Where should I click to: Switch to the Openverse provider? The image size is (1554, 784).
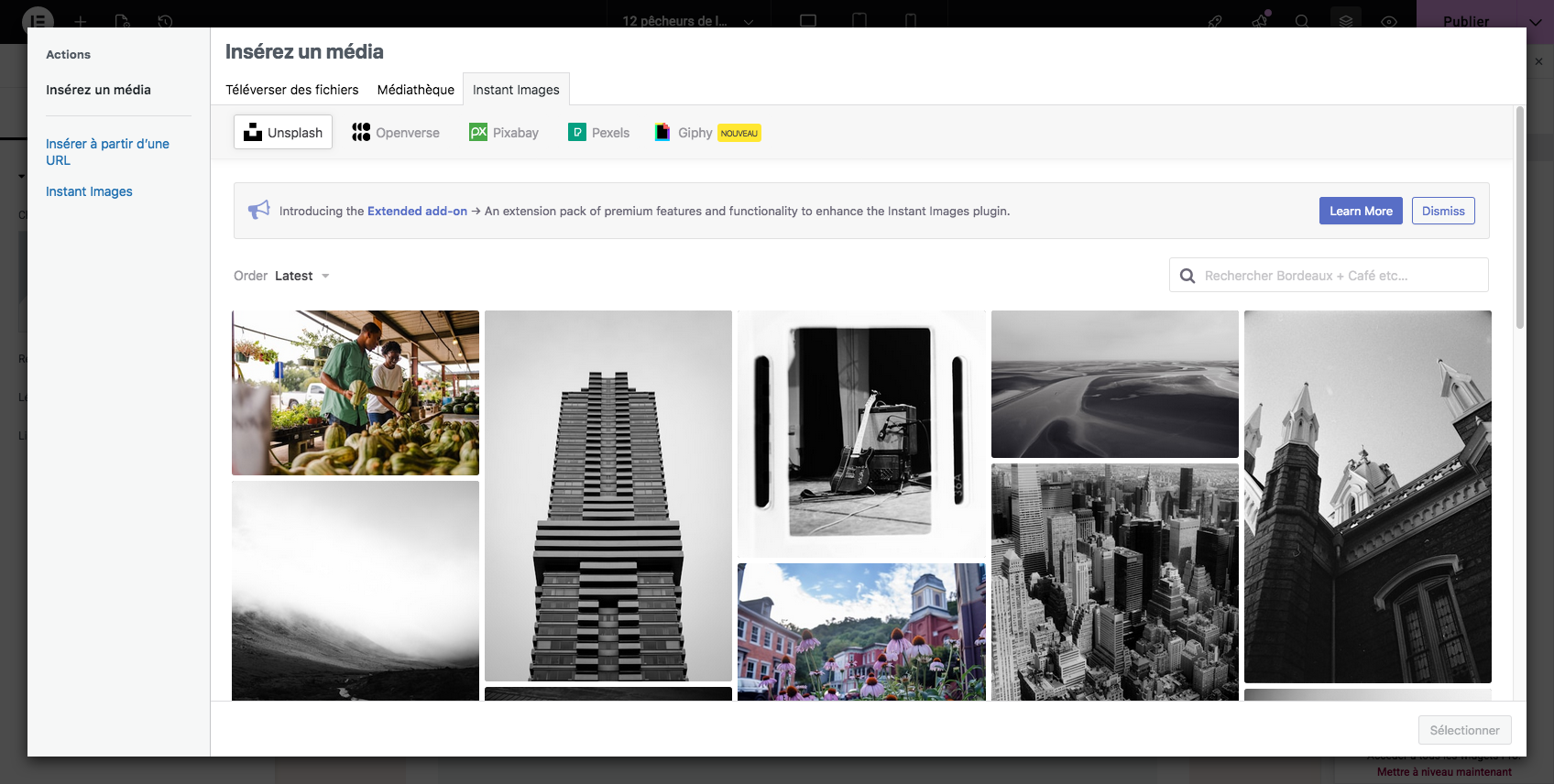[396, 133]
